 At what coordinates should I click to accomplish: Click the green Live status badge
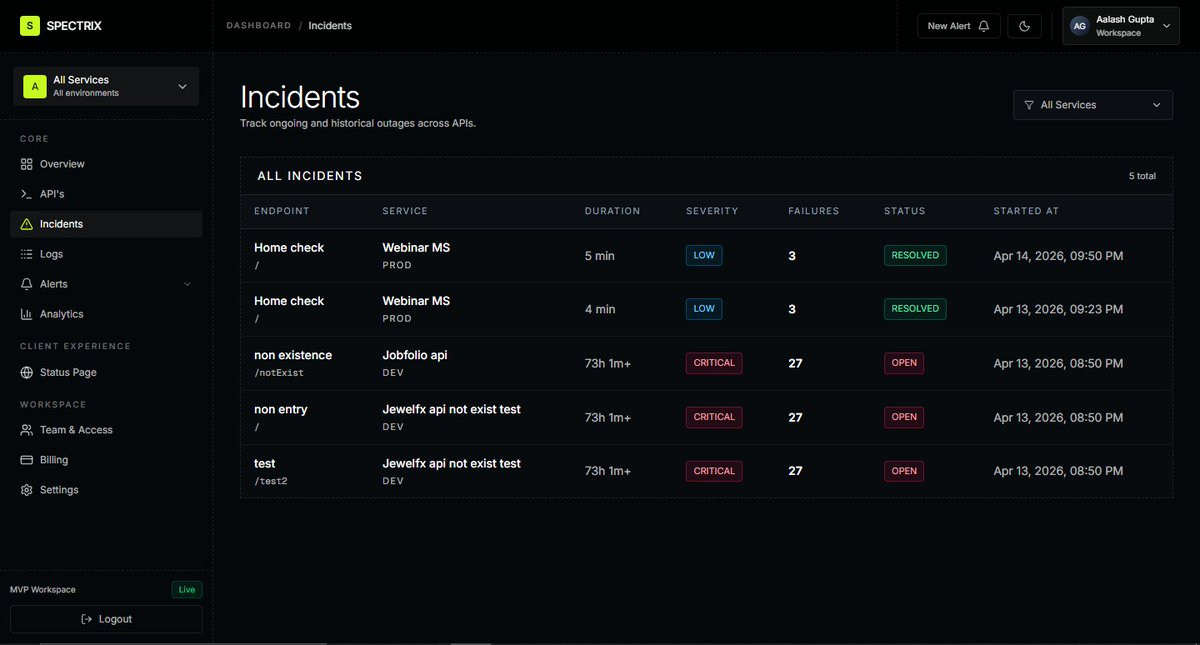pyautogui.click(x=187, y=590)
